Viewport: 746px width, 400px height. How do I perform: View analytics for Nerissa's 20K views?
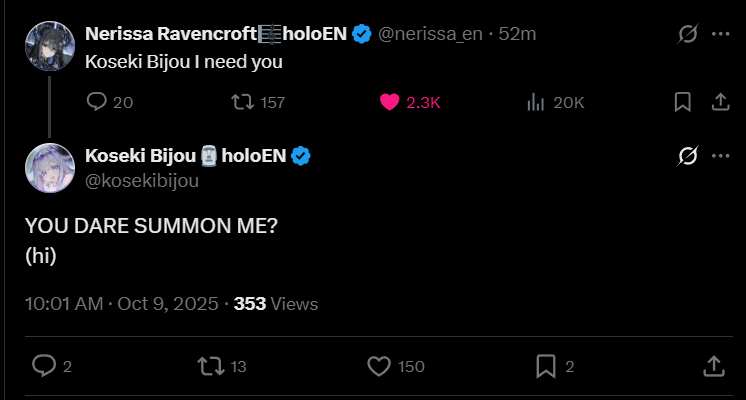(536, 102)
